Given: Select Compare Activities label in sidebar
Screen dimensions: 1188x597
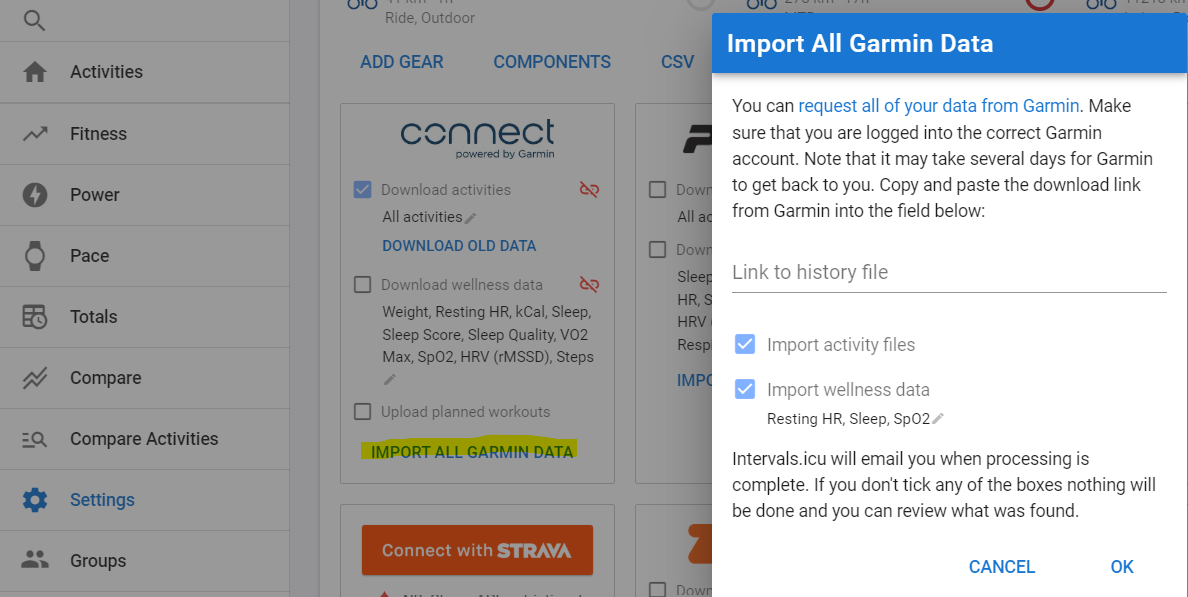Looking at the screenshot, I should click(x=144, y=439).
